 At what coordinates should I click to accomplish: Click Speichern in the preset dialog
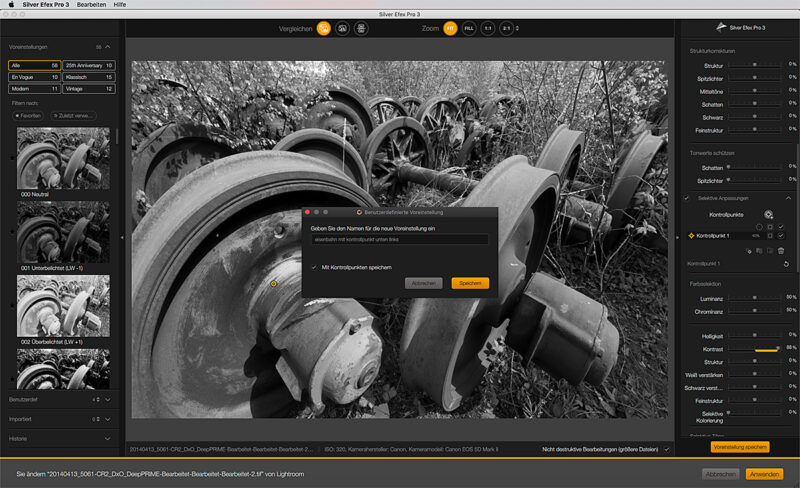click(x=470, y=283)
